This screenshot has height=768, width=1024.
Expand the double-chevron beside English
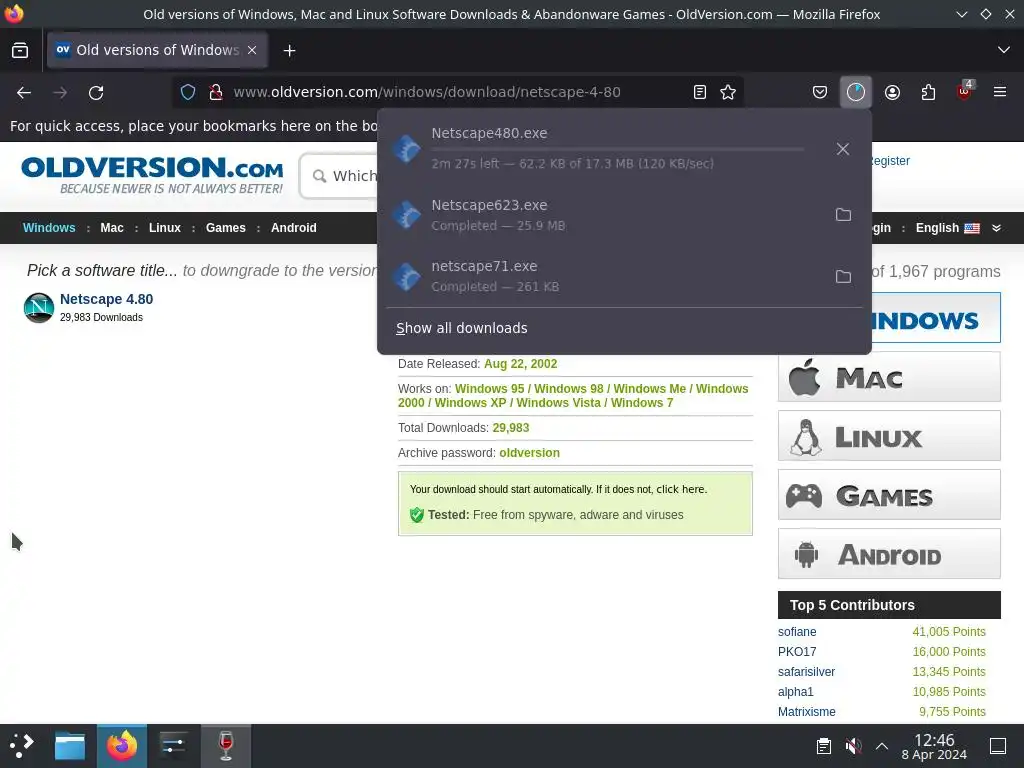(996, 228)
